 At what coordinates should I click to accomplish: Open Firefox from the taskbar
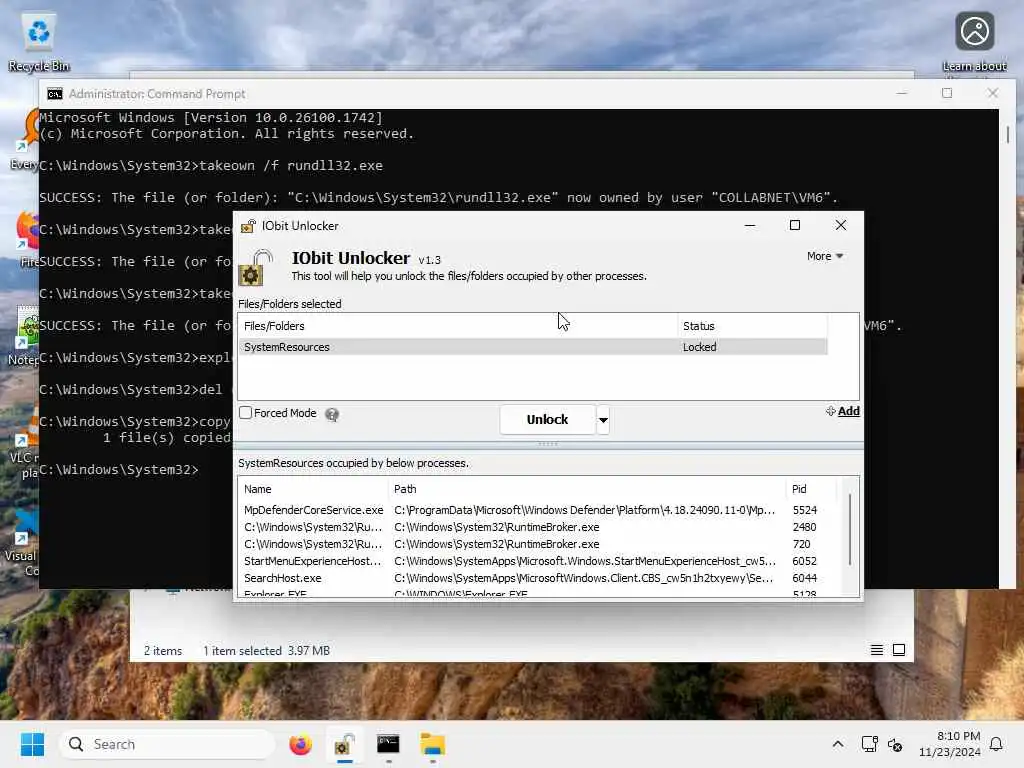(x=300, y=744)
